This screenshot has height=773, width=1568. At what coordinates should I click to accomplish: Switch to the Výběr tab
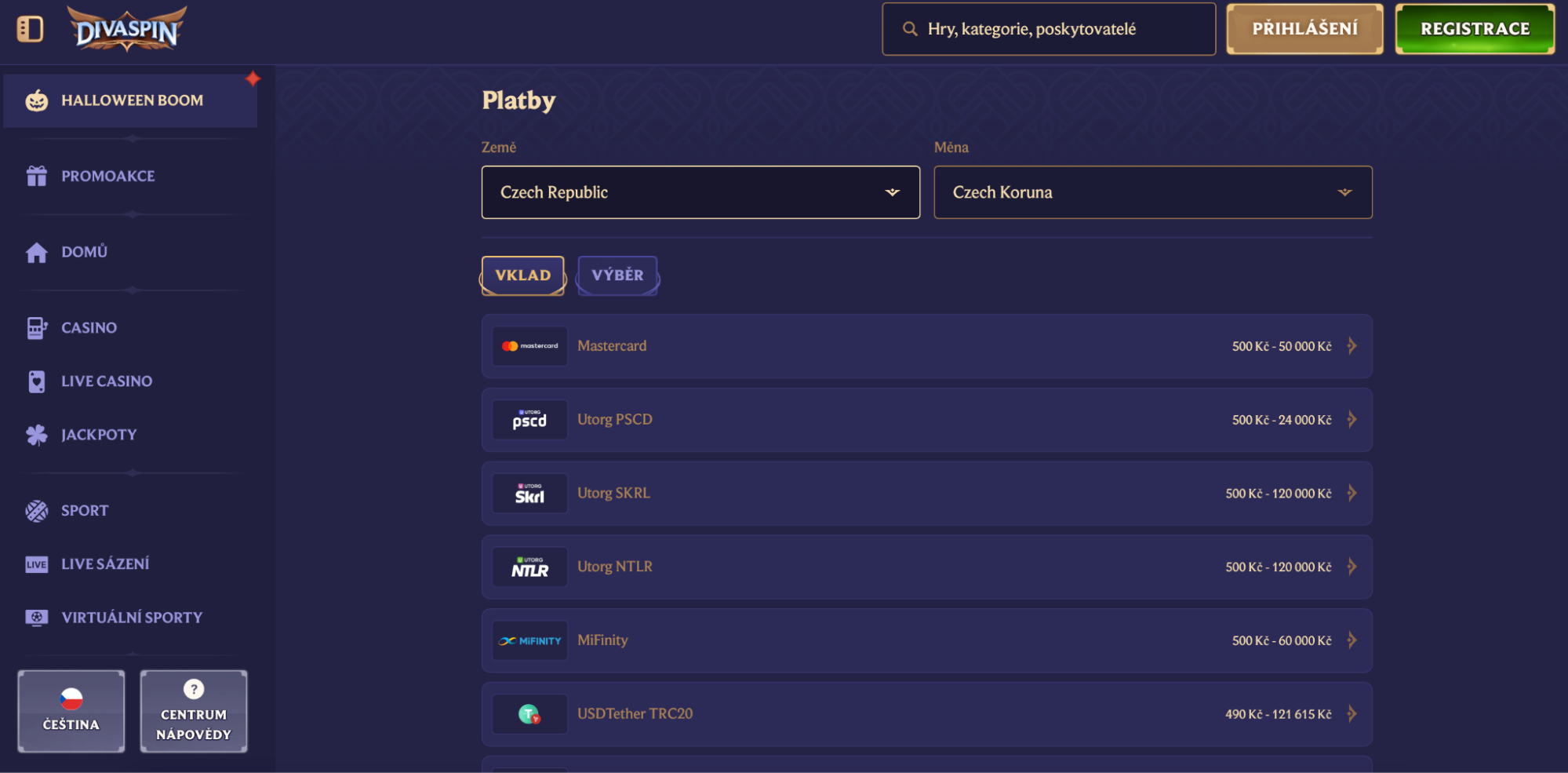(617, 275)
